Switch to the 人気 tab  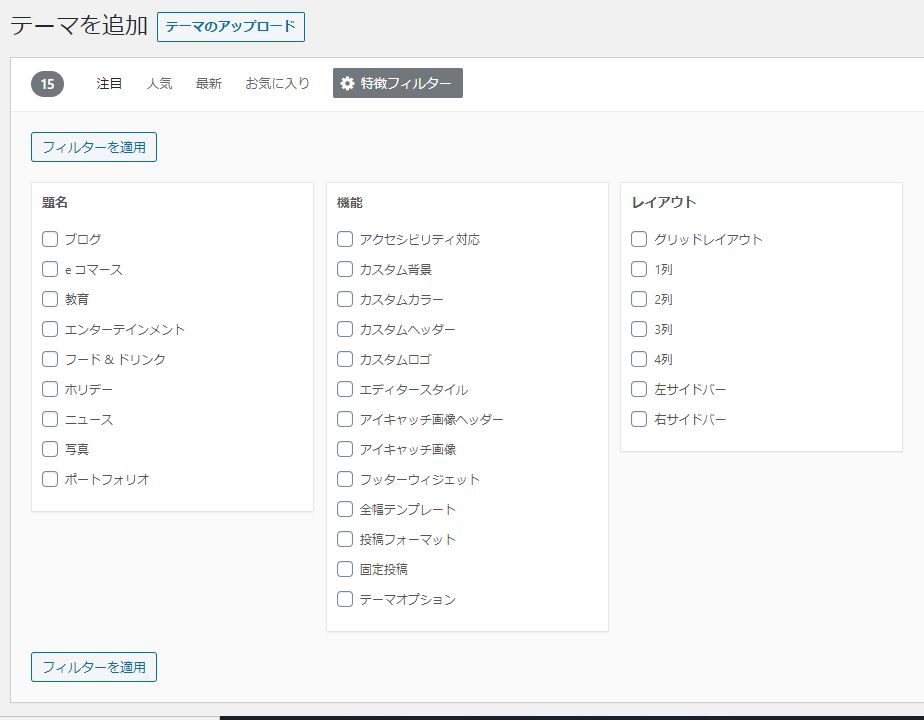click(159, 84)
